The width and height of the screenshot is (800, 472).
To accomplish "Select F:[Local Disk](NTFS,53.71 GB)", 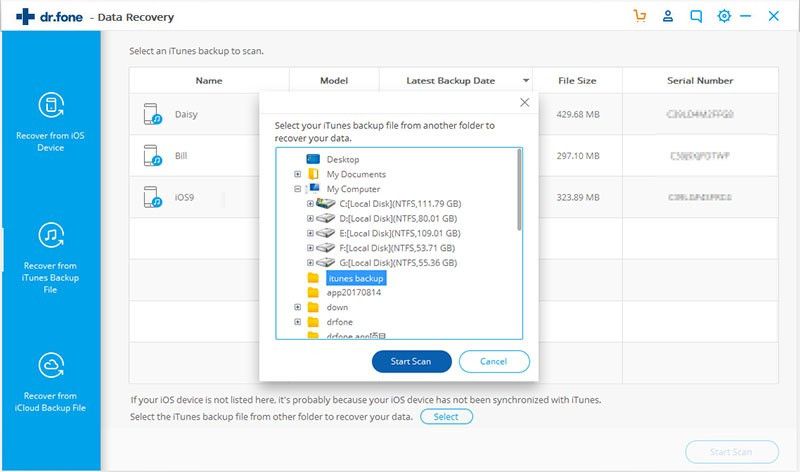I will pos(397,248).
